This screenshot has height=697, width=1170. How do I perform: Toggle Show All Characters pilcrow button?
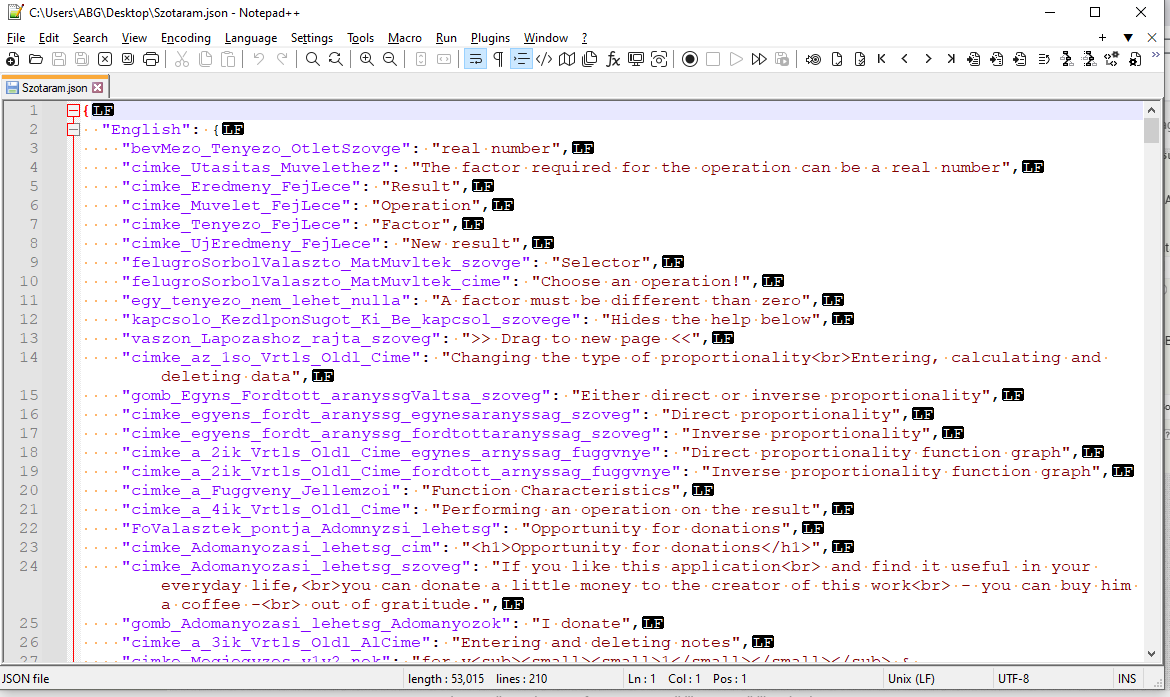(x=498, y=60)
